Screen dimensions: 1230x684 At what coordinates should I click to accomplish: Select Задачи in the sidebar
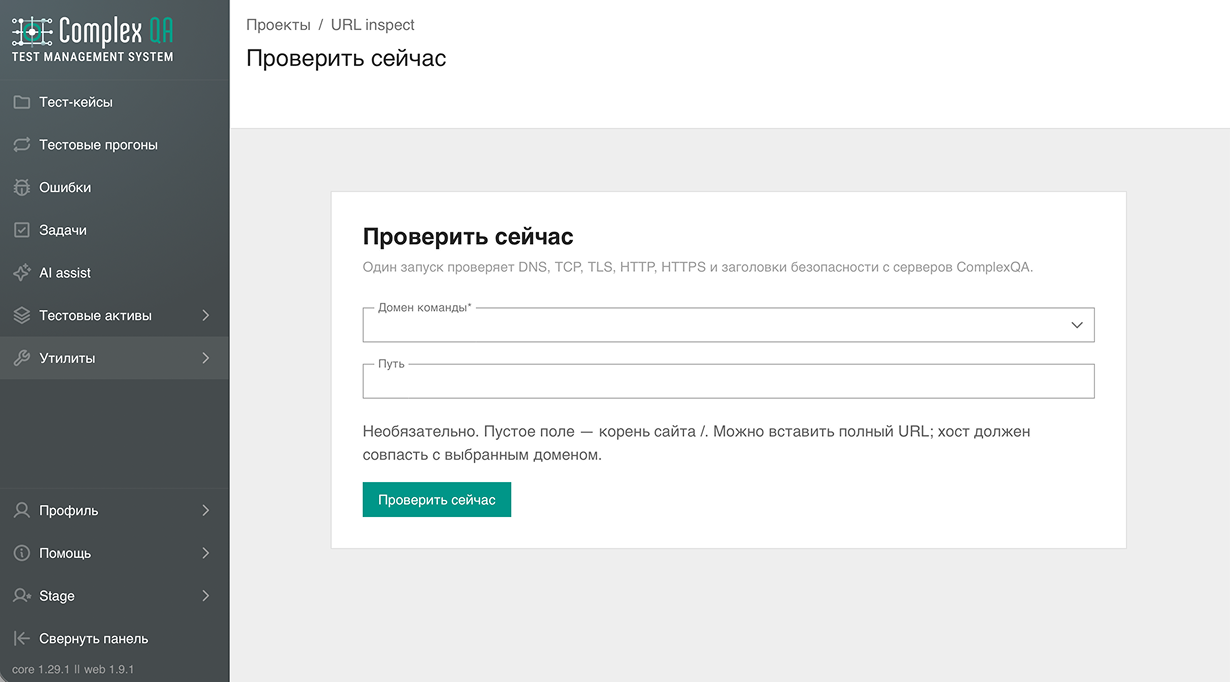[115, 230]
